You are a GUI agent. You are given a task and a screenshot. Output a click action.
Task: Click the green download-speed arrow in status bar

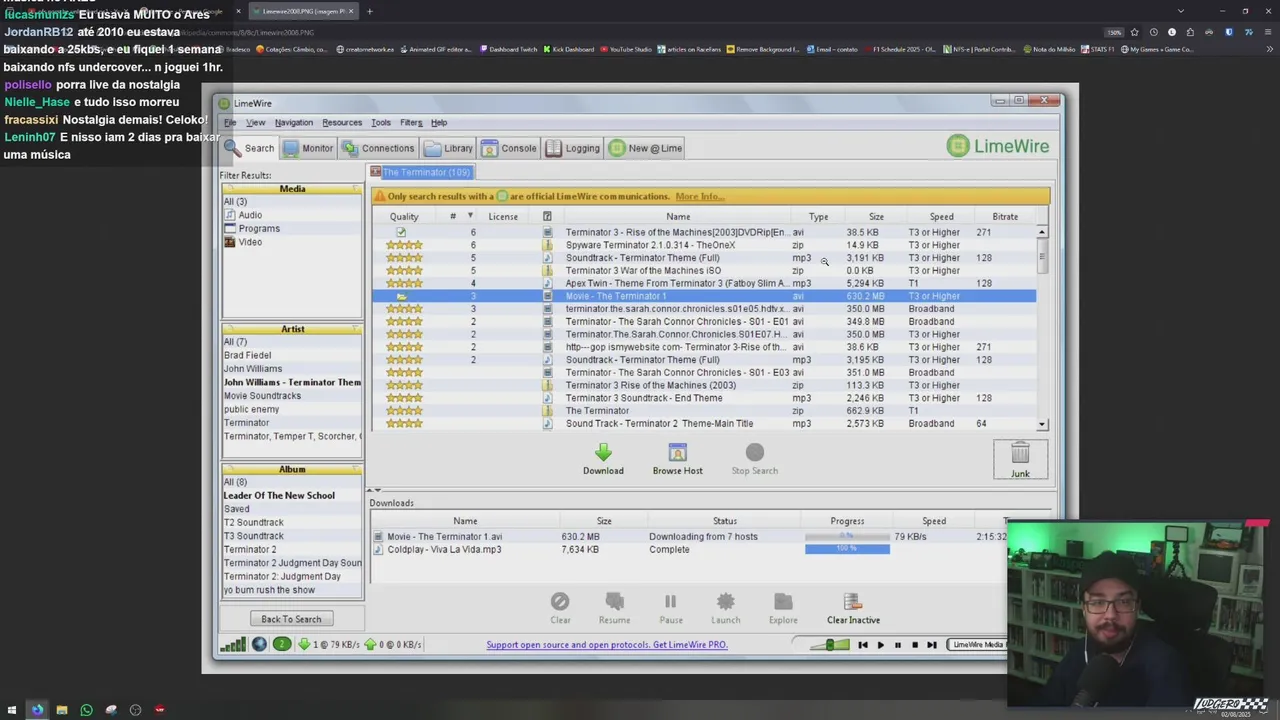tap(304, 644)
